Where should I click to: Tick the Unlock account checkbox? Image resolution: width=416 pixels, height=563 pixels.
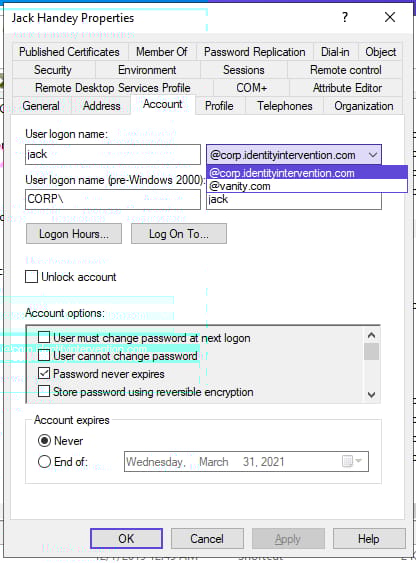[32, 277]
